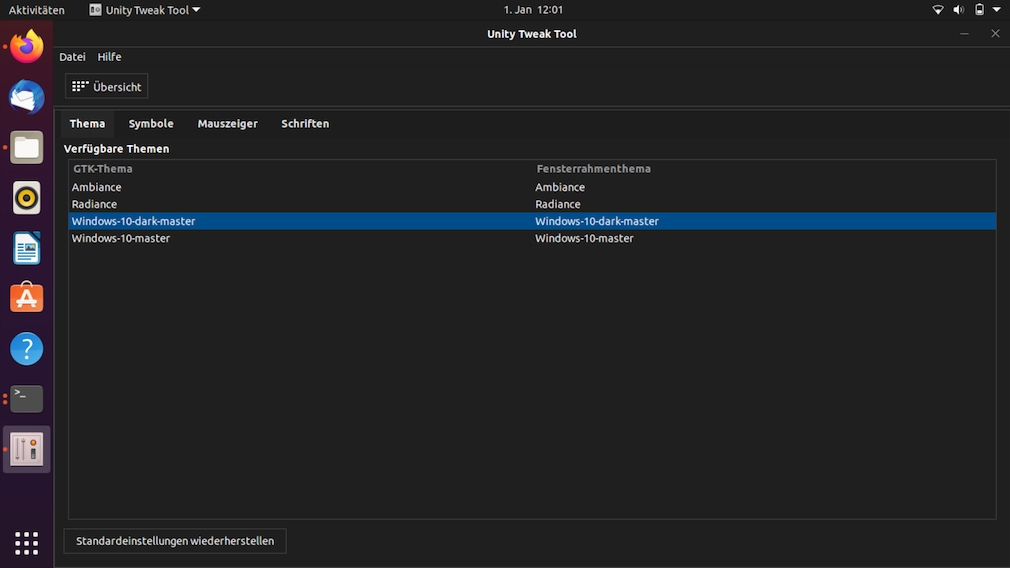Open Rhythmbox music player in dock
The height and width of the screenshot is (568, 1010).
27,198
